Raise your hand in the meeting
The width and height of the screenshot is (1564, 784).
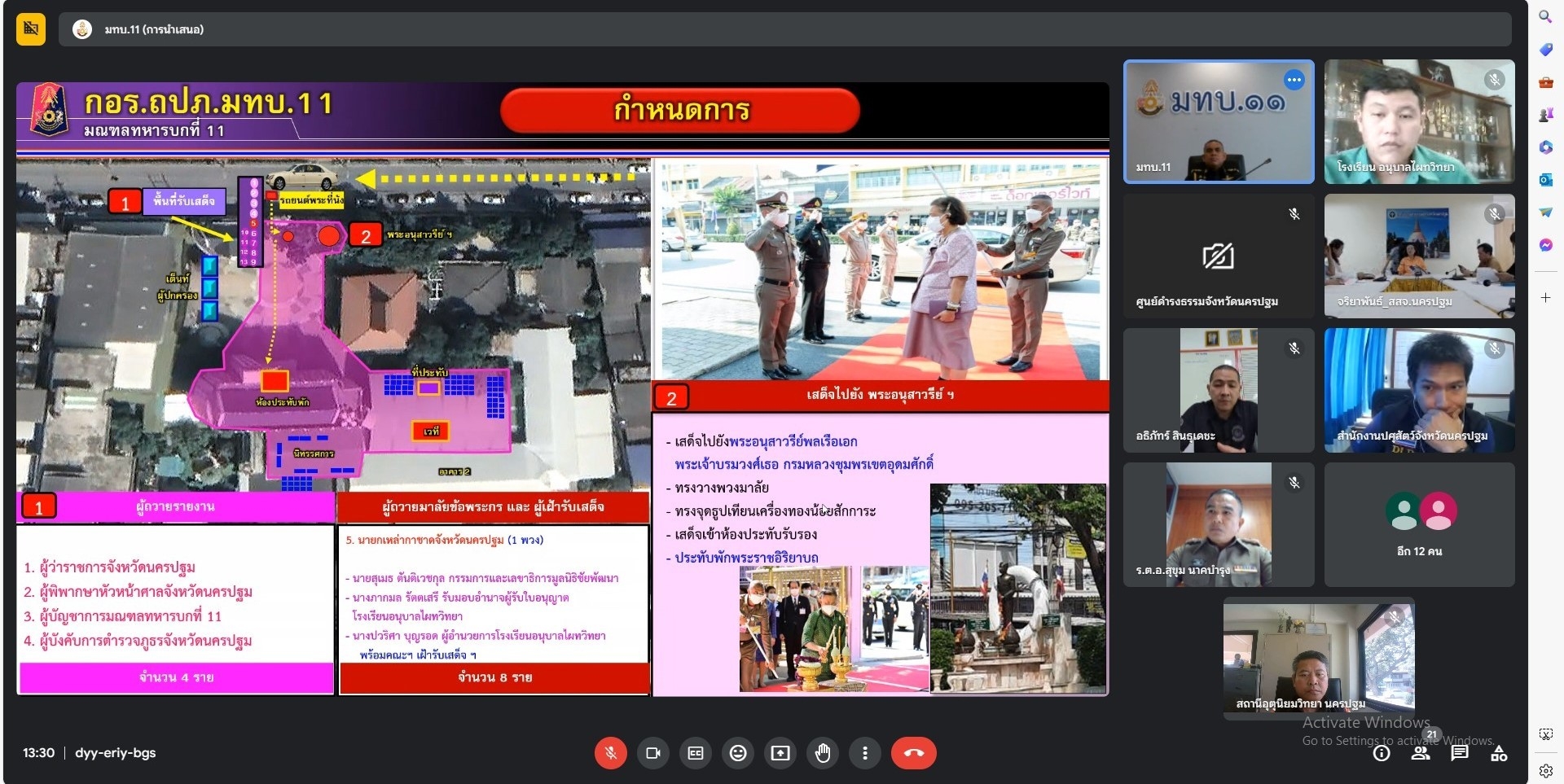tap(823, 753)
